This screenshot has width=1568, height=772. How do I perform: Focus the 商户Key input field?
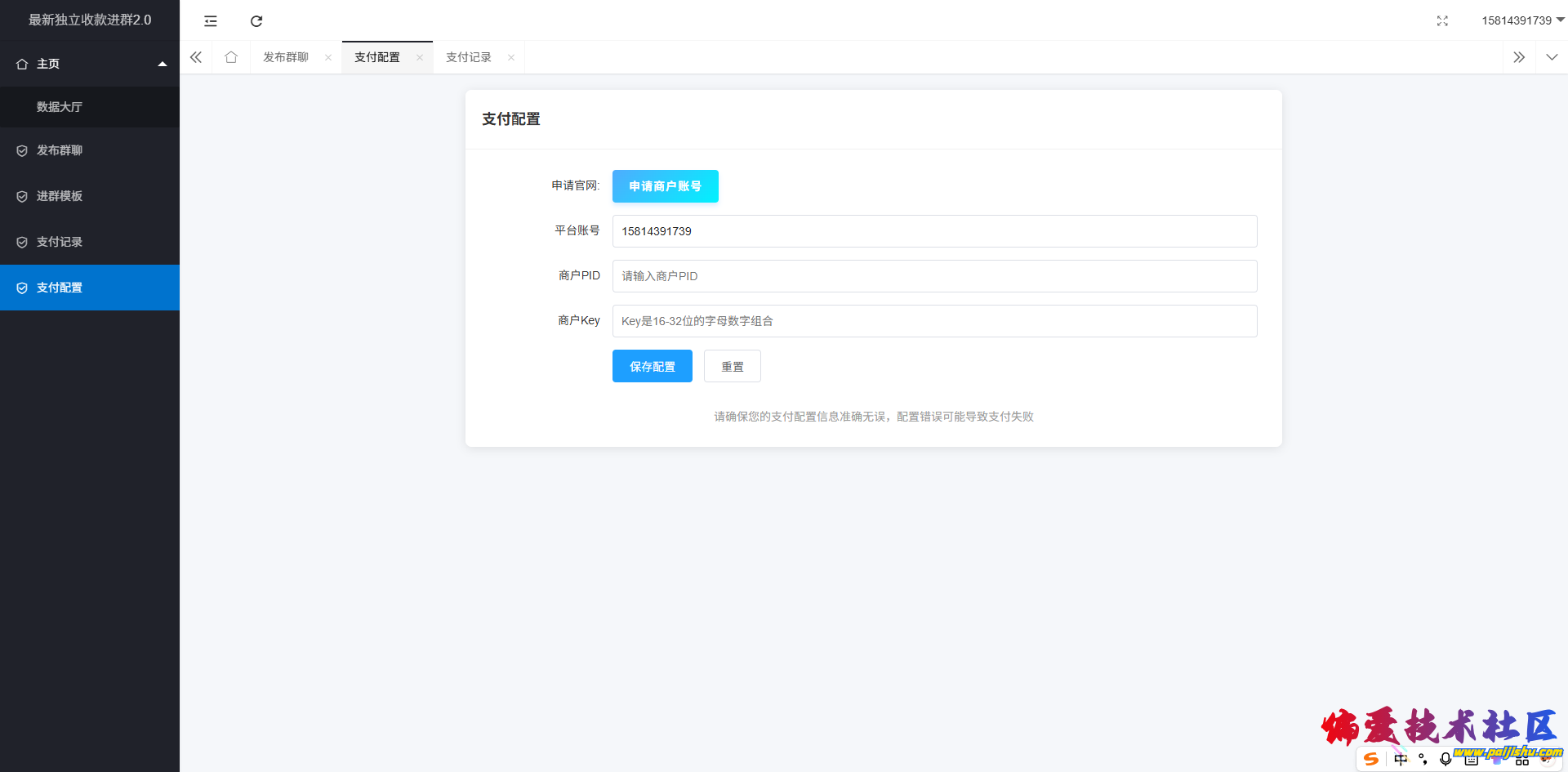934,321
